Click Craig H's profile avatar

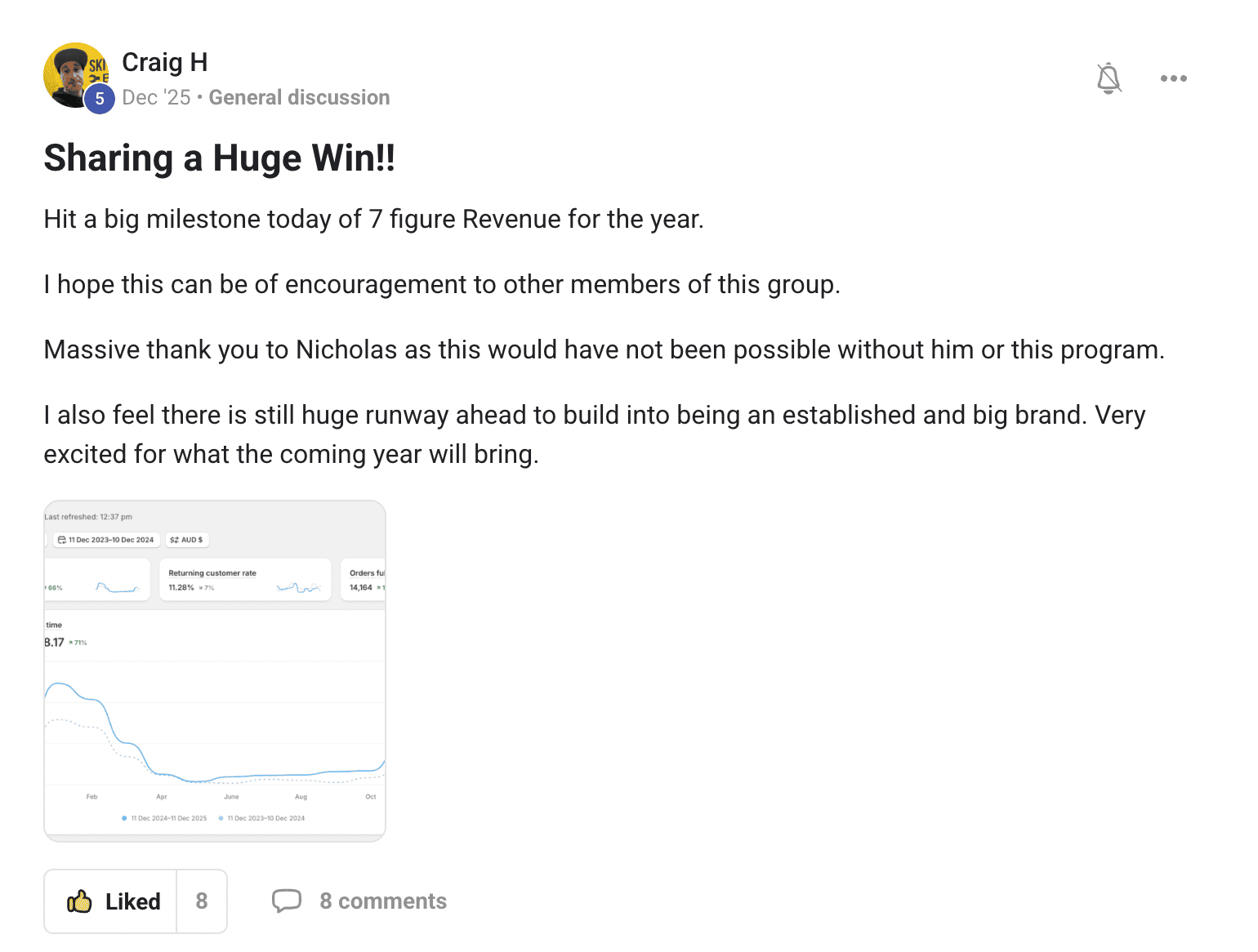click(x=74, y=73)
